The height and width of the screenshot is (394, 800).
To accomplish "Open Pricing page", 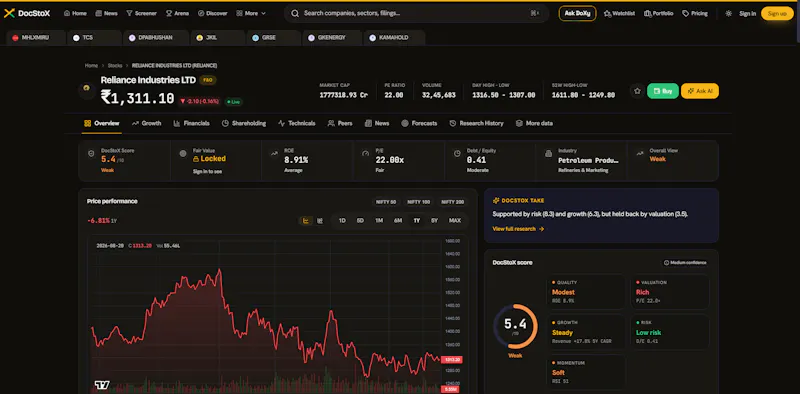I will pos(695,14).
